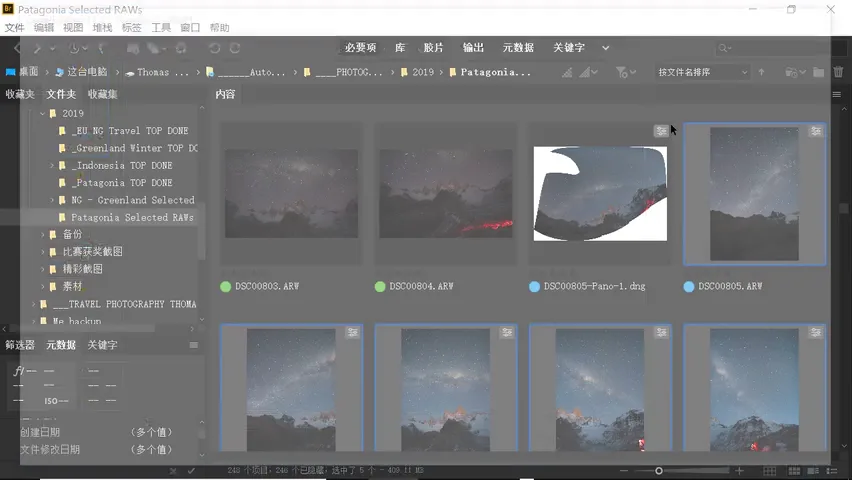Switch to the 必要项 workspace
This screenshot has height=480, width=852.
[360, 48]
